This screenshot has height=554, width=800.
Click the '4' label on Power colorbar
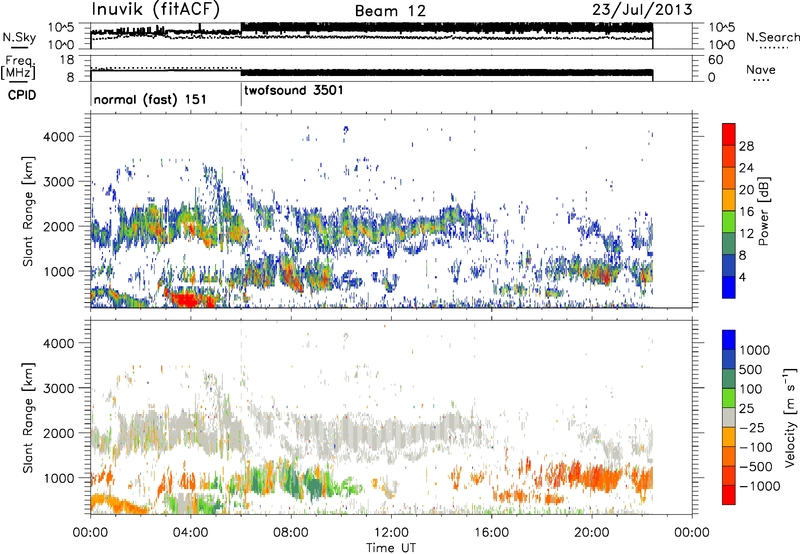(743, 277)
